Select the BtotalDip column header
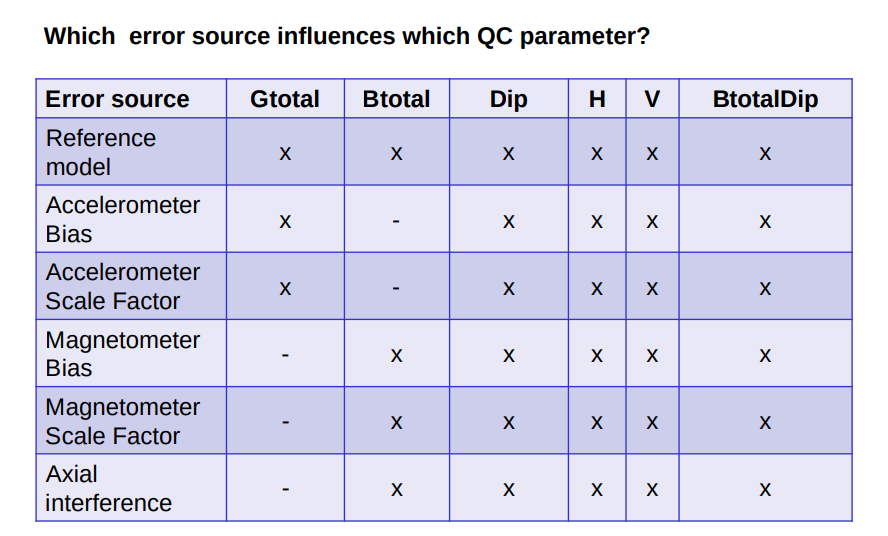The image size is (888, 536). (x=765, y=99)
